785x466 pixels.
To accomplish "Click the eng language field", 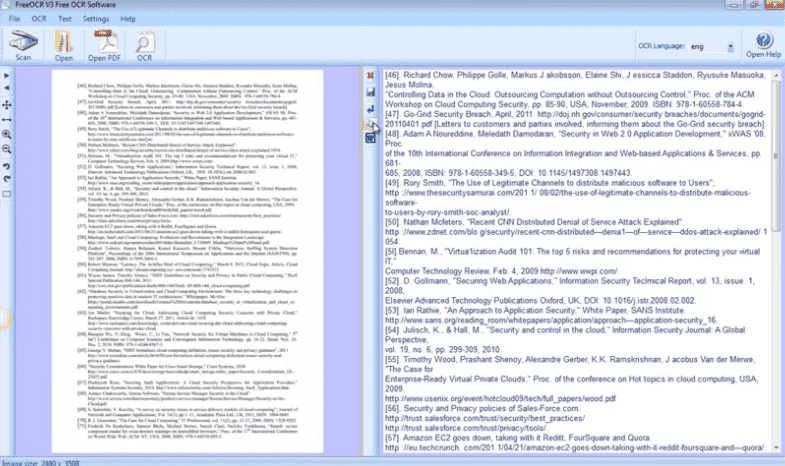I will pyautogui.click(x=707, y=47).
